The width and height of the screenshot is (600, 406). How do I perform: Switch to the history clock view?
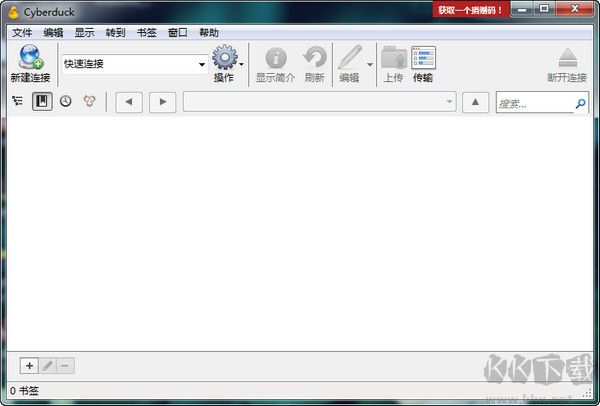pos(66,102)
